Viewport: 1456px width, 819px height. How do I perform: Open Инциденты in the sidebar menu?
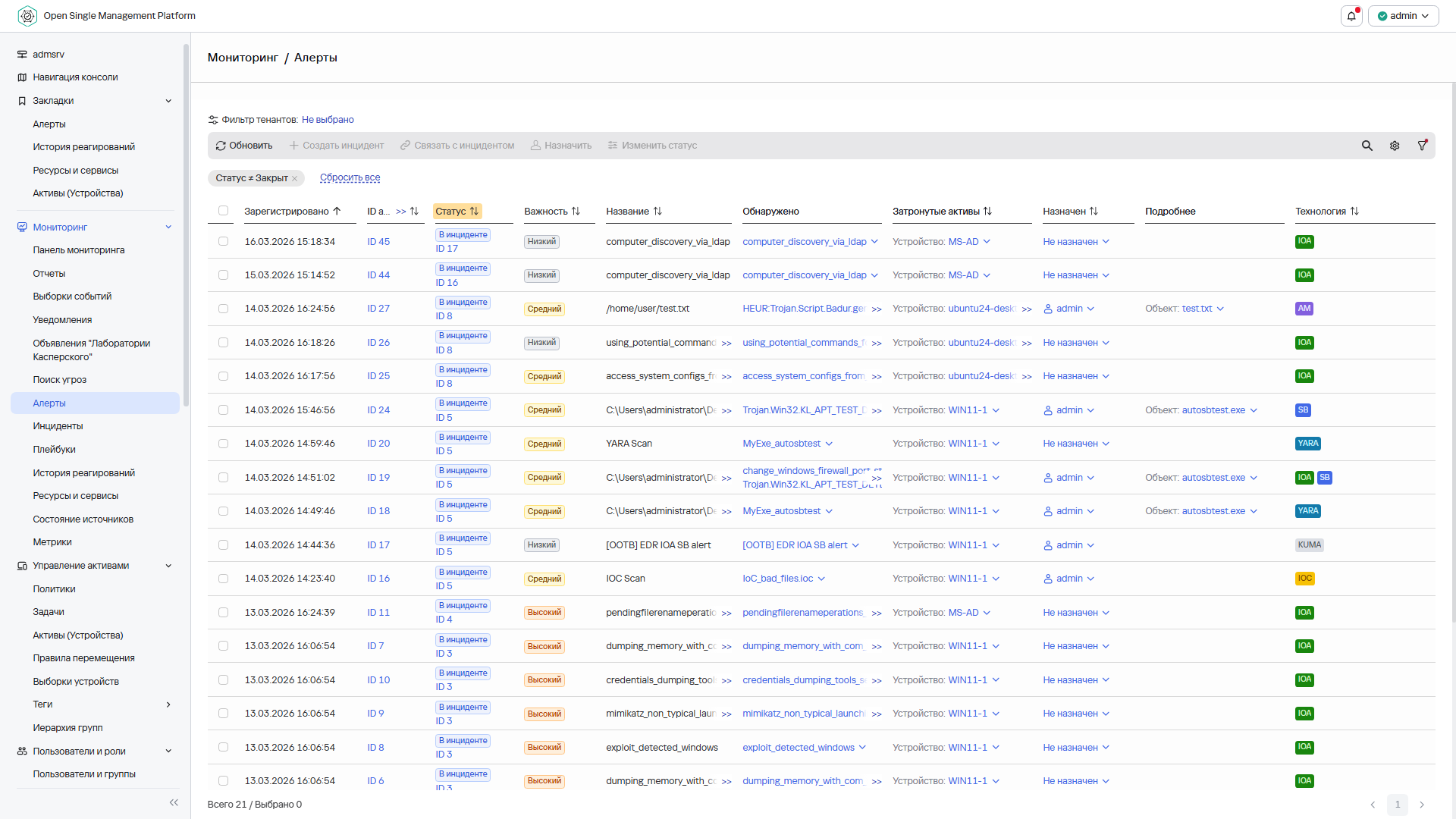click(58, 426)
